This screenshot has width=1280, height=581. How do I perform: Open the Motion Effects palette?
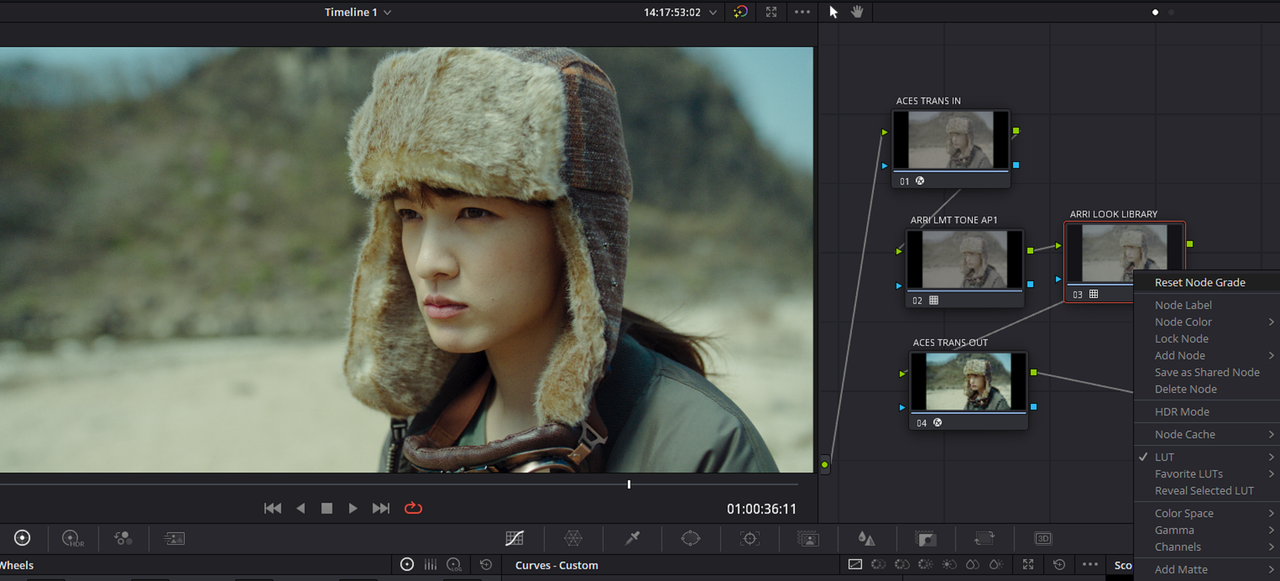coord(174,538)
